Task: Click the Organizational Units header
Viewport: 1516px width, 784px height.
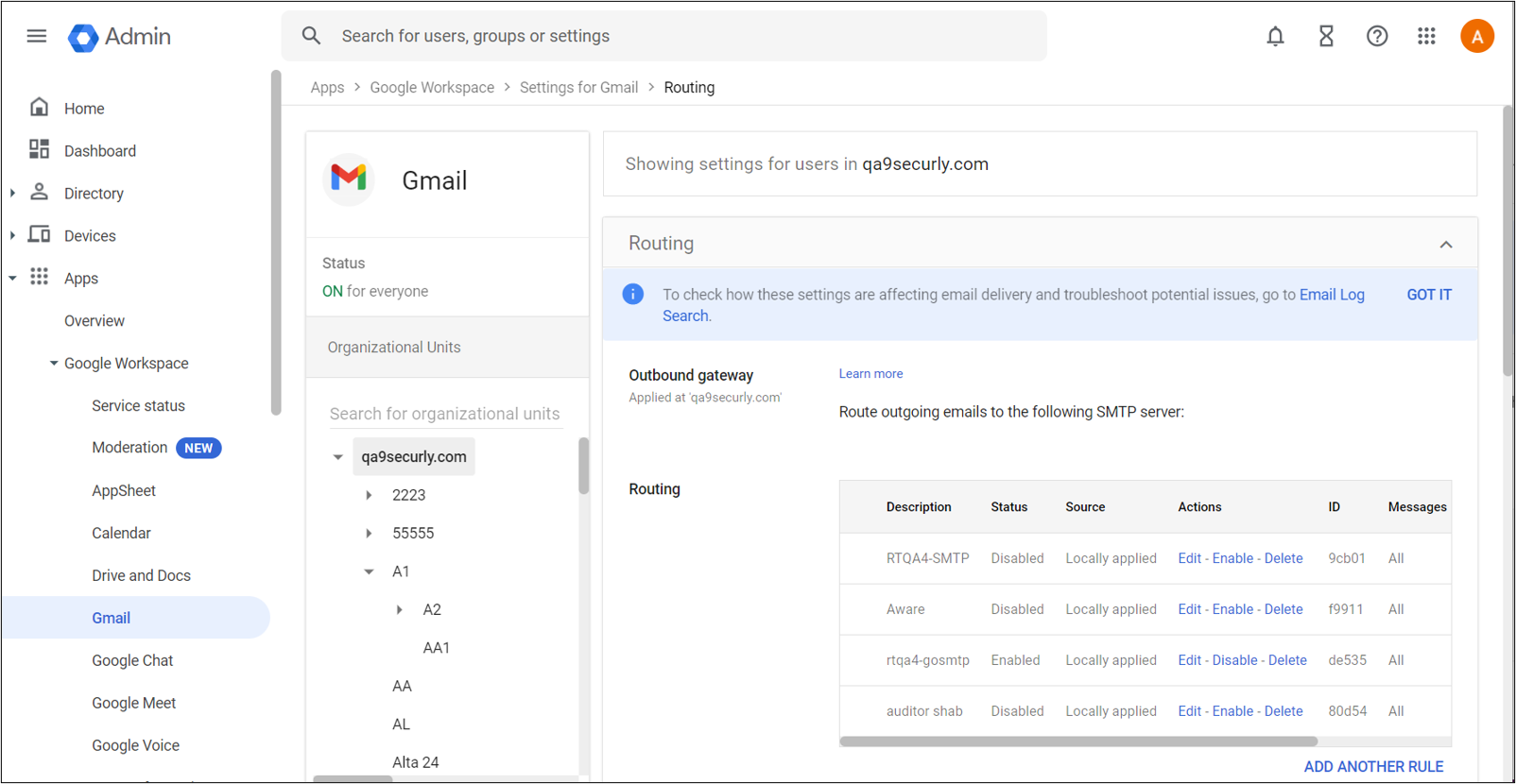Action: click(446, 348)
